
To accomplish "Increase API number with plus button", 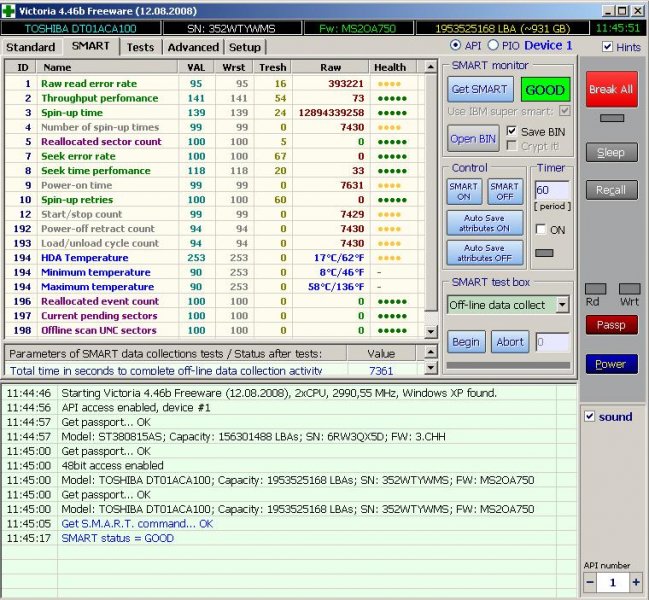I will [x=634, y=582].
